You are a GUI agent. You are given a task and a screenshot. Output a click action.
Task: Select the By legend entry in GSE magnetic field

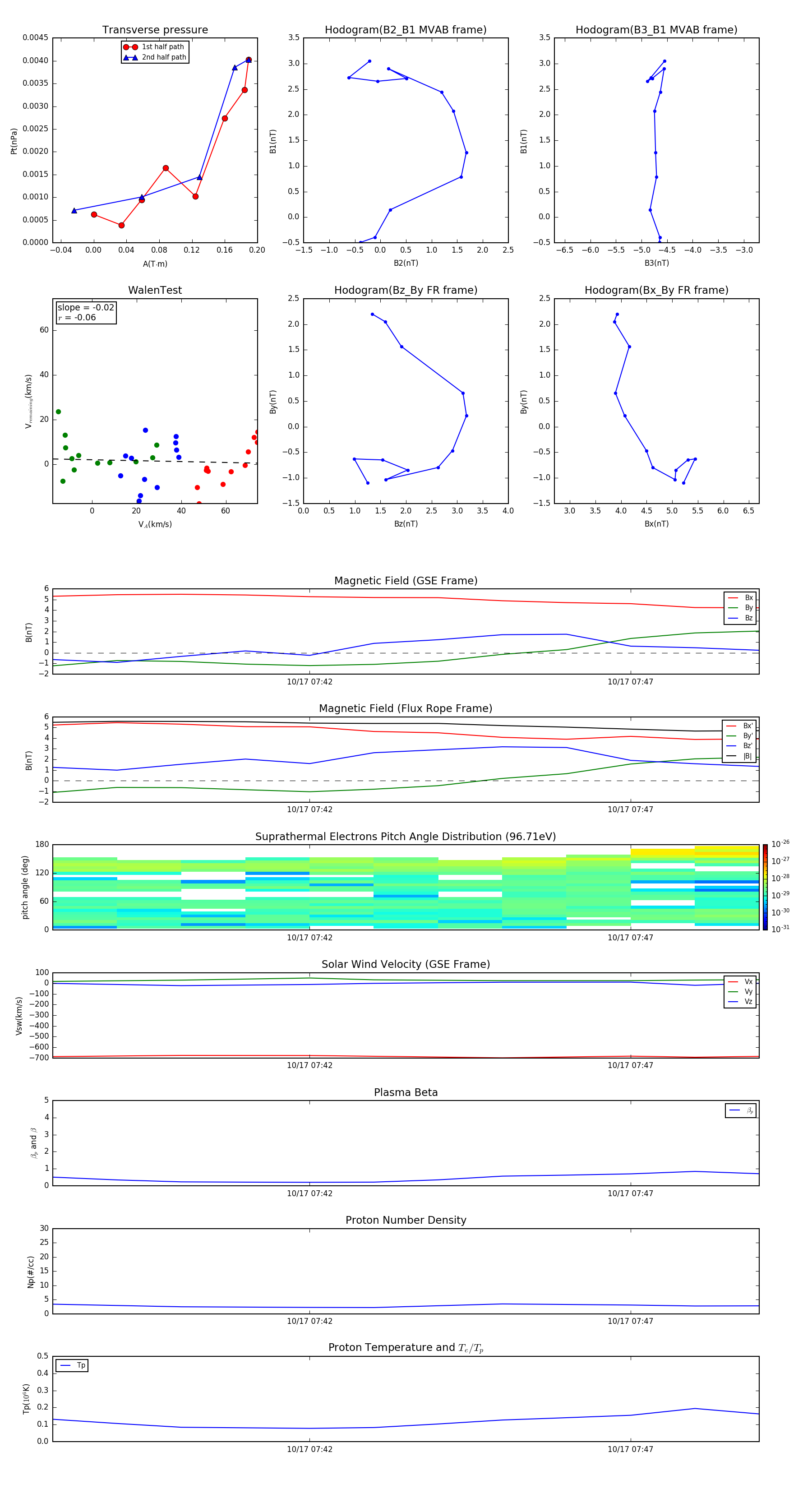click(740, 608)
